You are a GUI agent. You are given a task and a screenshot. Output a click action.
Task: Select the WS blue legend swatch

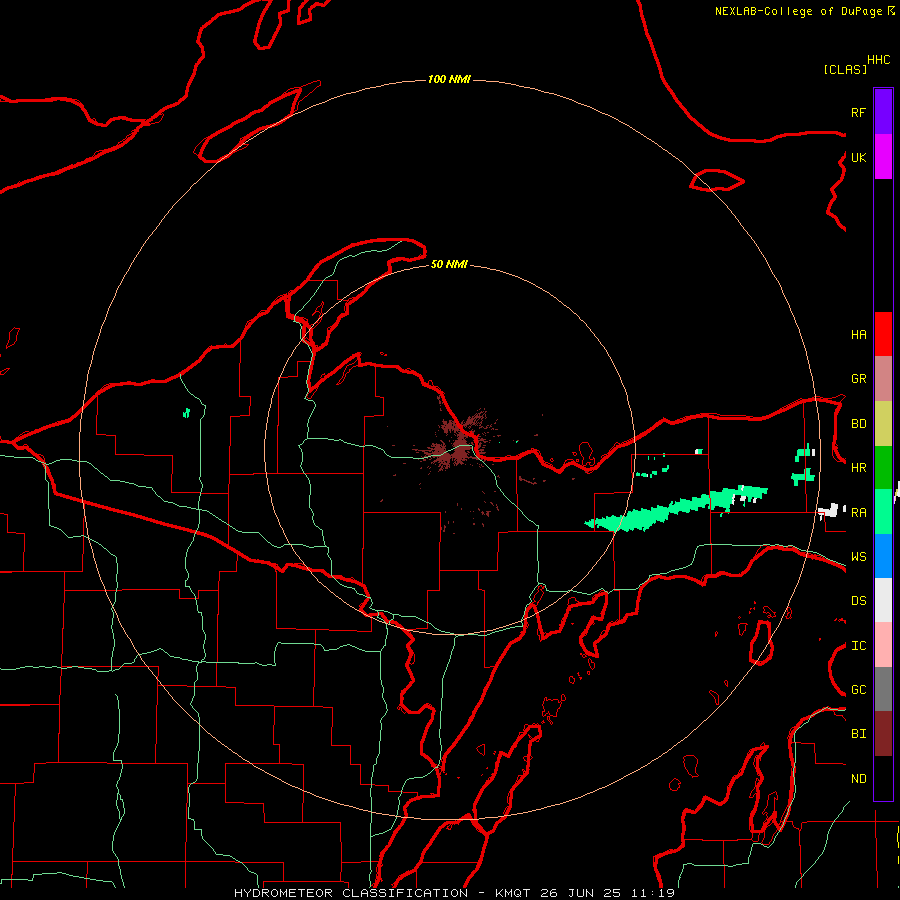883,556
